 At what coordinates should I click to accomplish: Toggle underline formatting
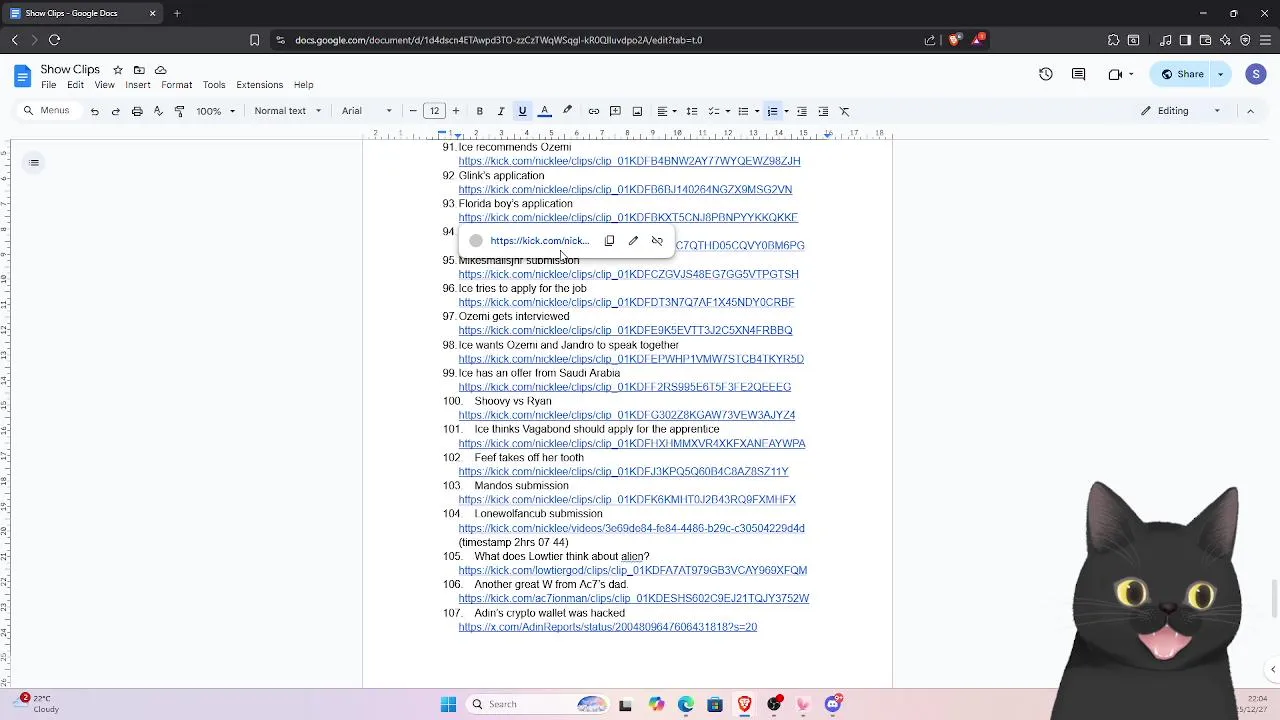[522, 111]
